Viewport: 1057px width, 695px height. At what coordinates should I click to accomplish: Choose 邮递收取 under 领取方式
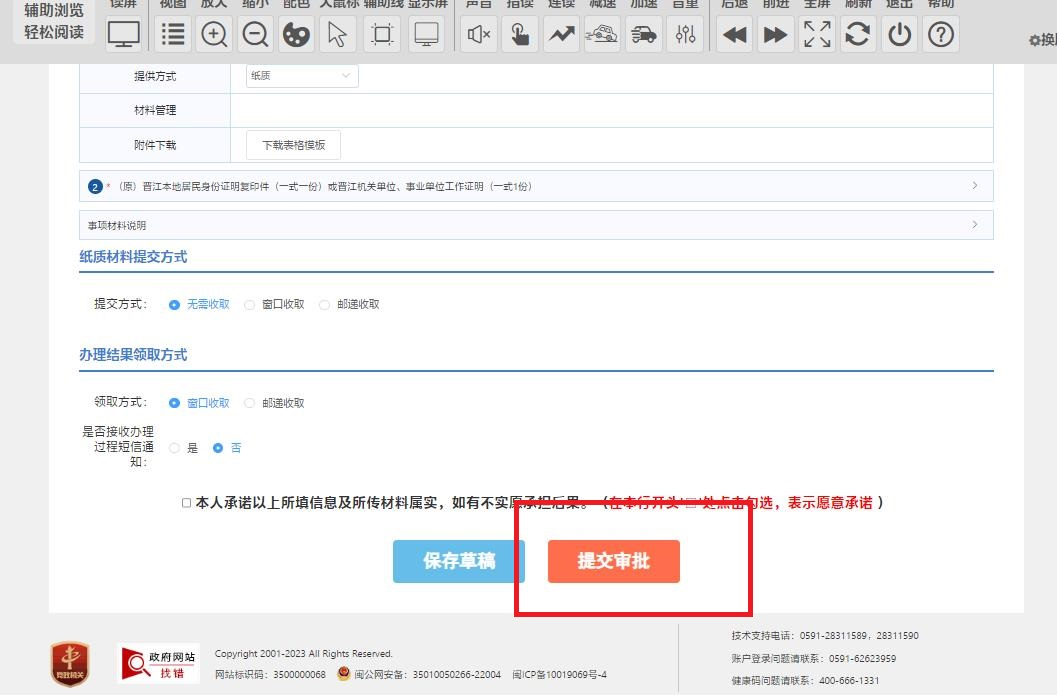pos(250,404)
